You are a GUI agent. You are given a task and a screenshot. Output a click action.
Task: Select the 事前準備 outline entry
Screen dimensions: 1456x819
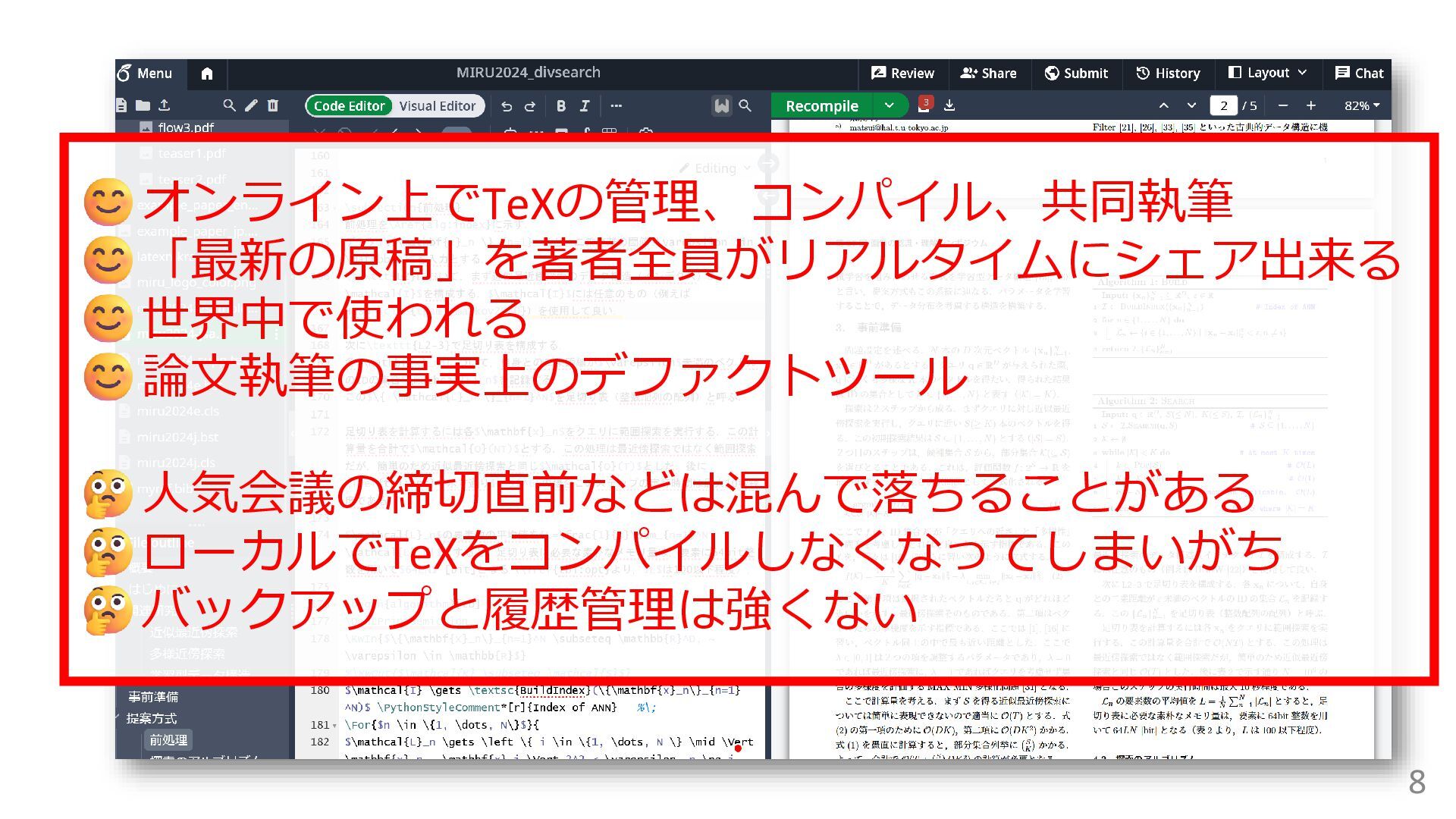click(152, 697)
